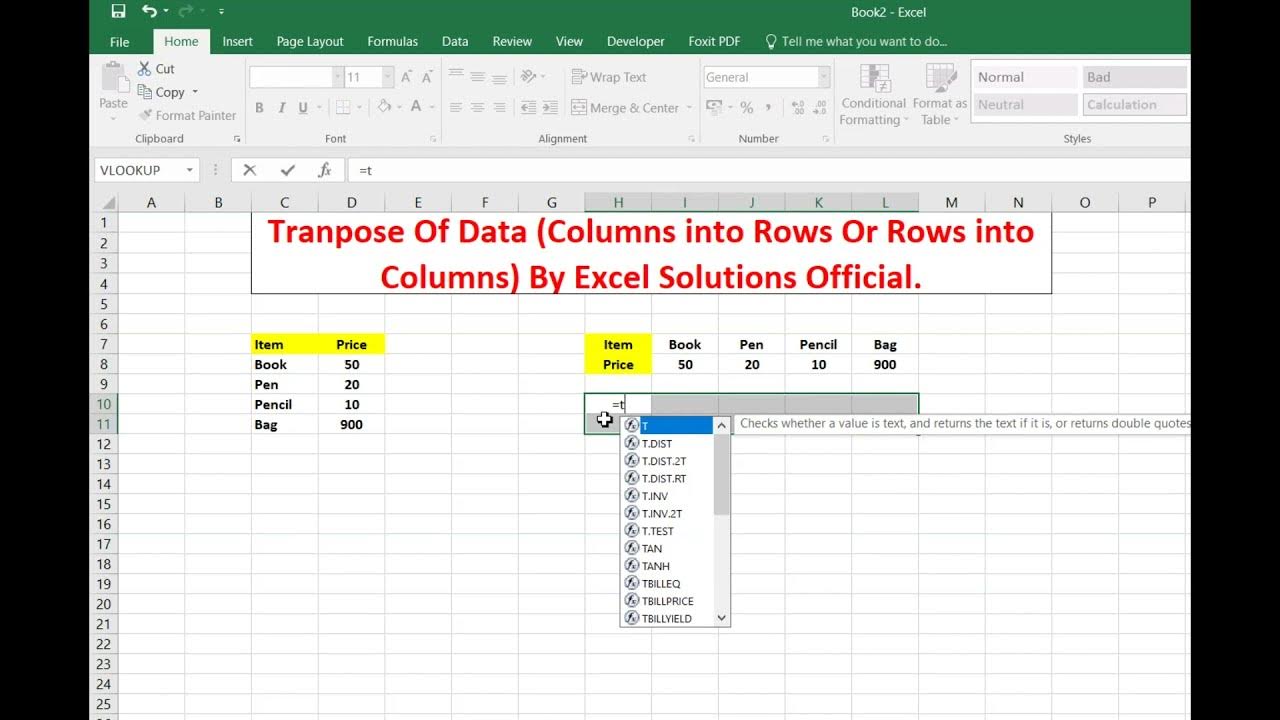
Task: Apply Bottom Align to cells
Action: click(x=500, y=77)
